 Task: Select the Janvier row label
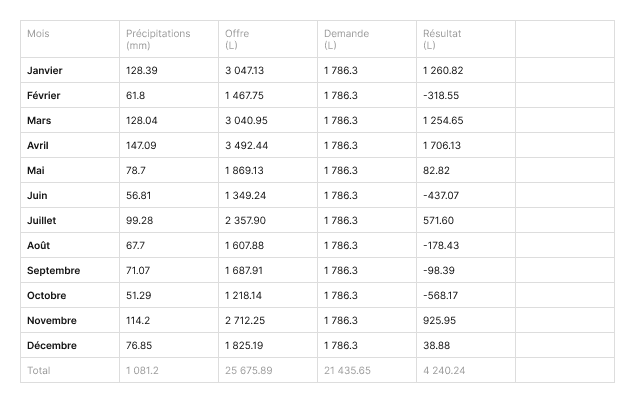(x=44, y=71)
